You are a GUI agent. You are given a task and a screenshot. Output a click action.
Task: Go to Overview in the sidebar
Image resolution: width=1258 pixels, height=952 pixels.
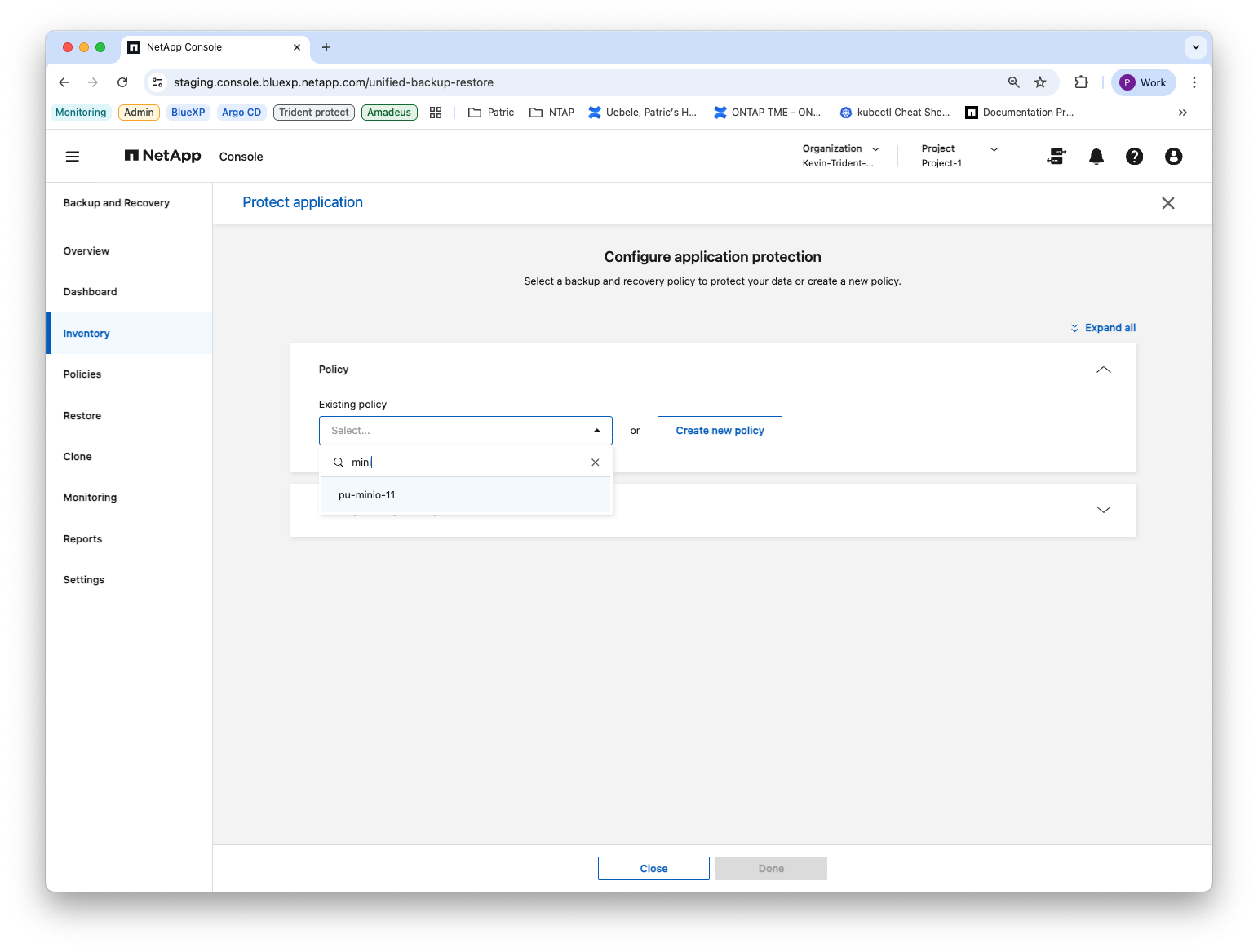[129, 251]
